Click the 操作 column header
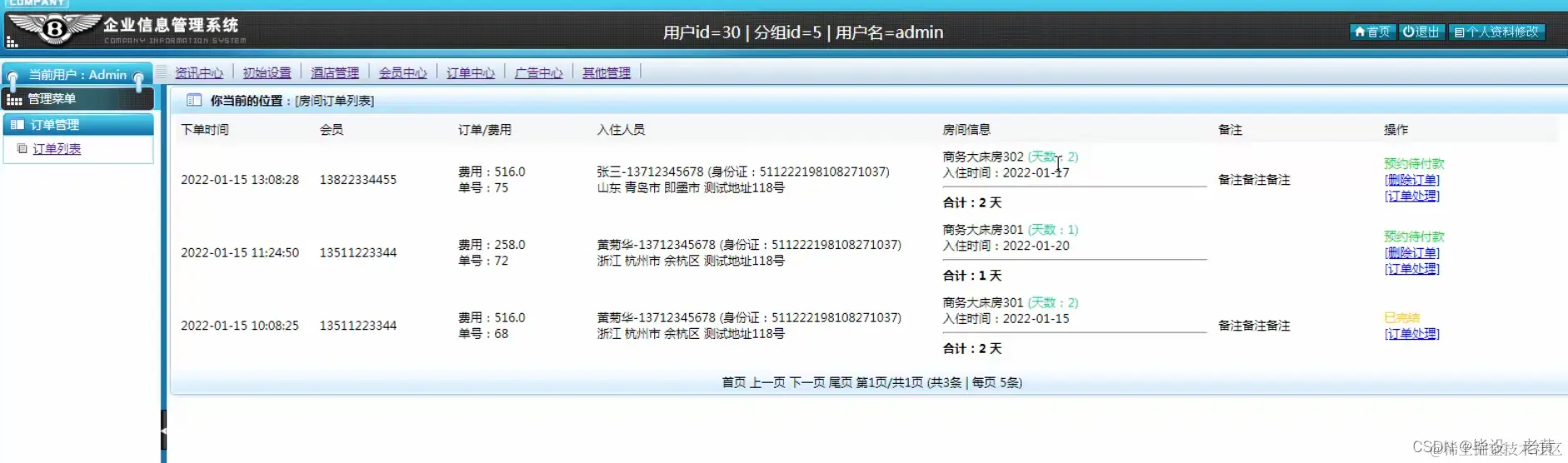Viewport: 1568px width, 463px height. (x=1396, y=129)
